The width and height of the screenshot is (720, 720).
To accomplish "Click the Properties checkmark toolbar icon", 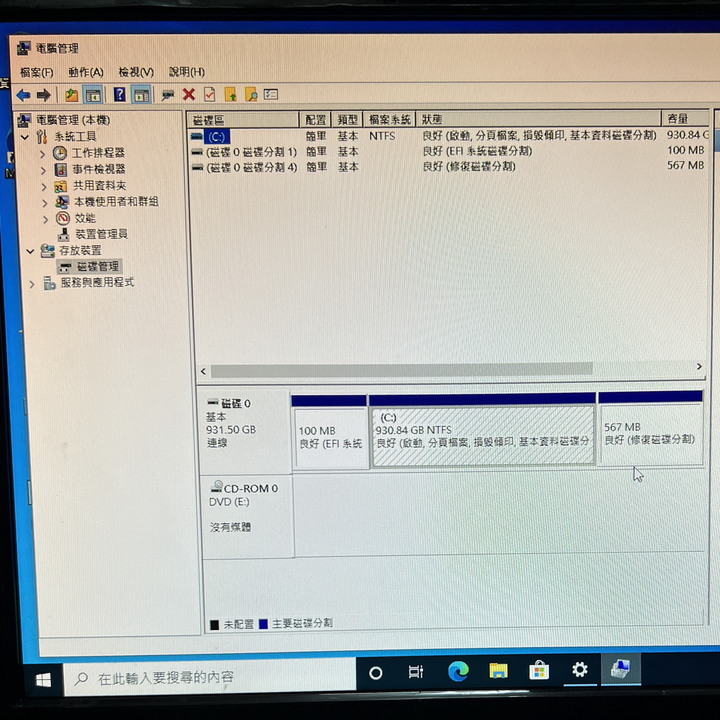I will pyautogui.click(x=209, y=95).
